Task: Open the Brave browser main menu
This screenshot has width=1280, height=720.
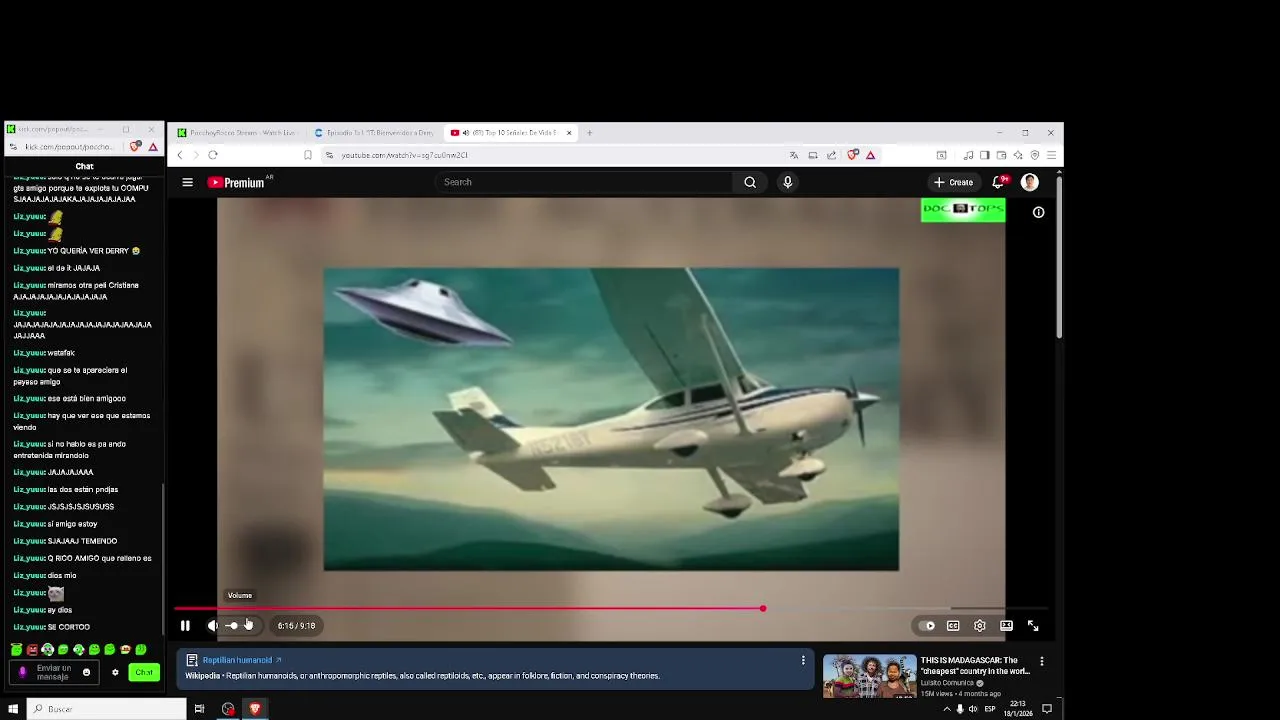Action: click(x=1051, y=155)
